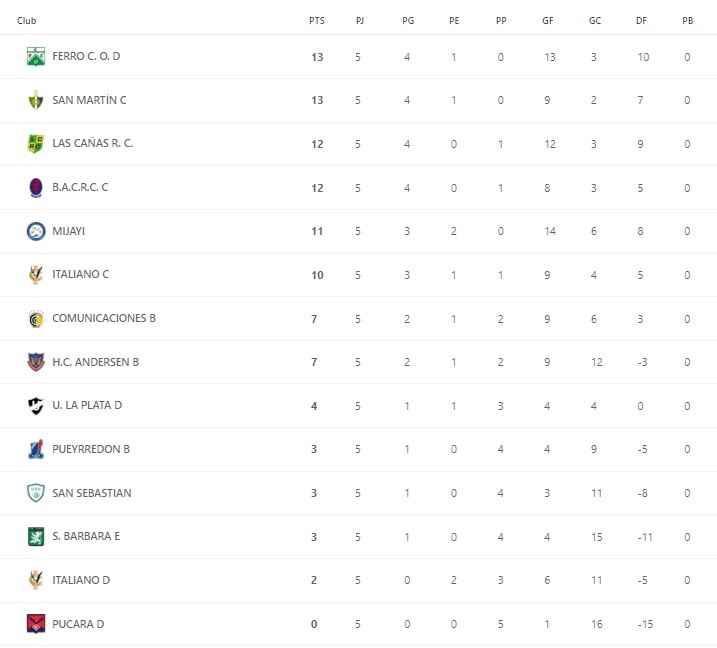Sort by the DF column header
The image size is (717, 648).
[640, 20]
